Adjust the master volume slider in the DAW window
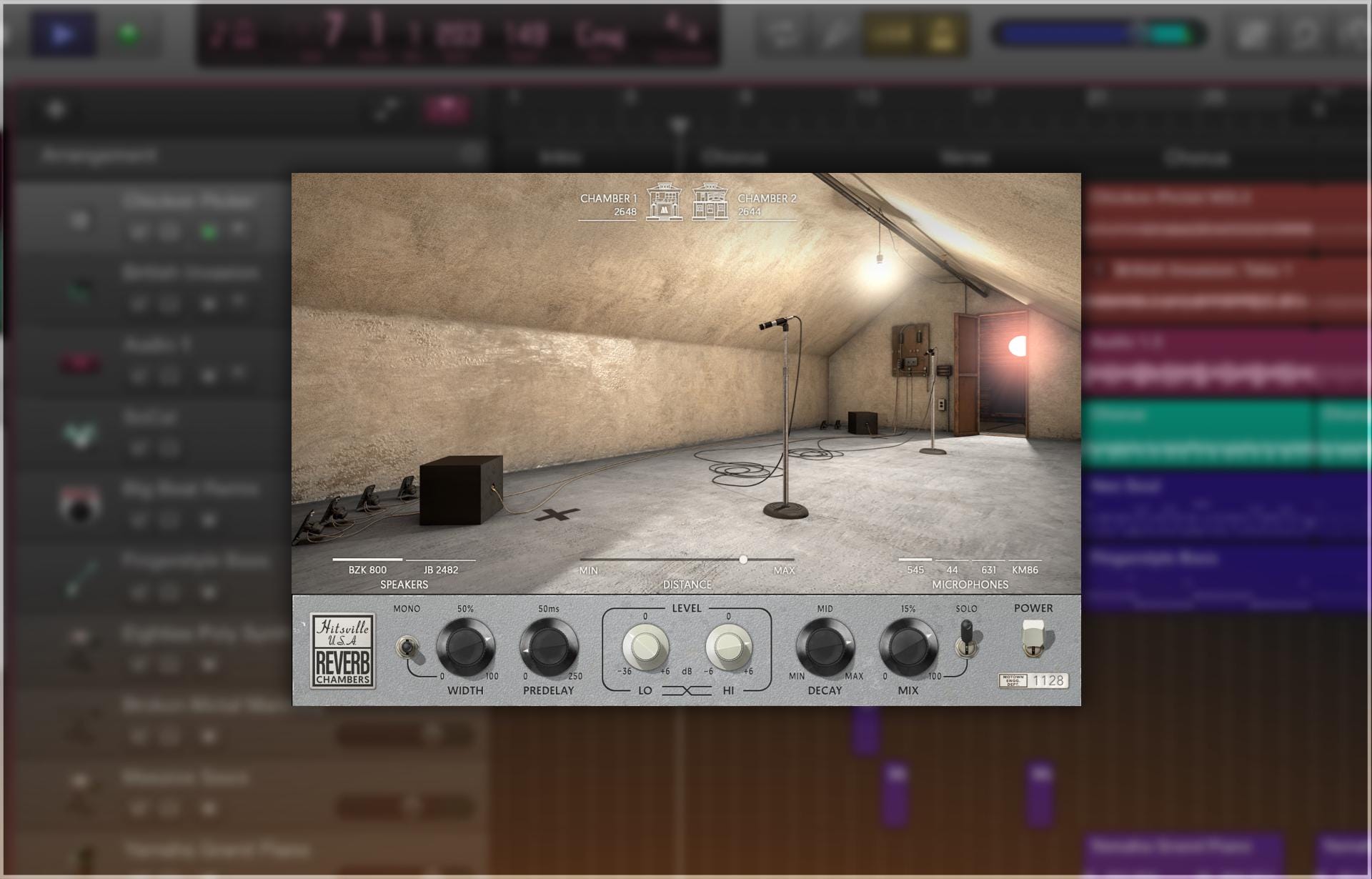This screenshot has height=879, width=1372. (1099, 34)
